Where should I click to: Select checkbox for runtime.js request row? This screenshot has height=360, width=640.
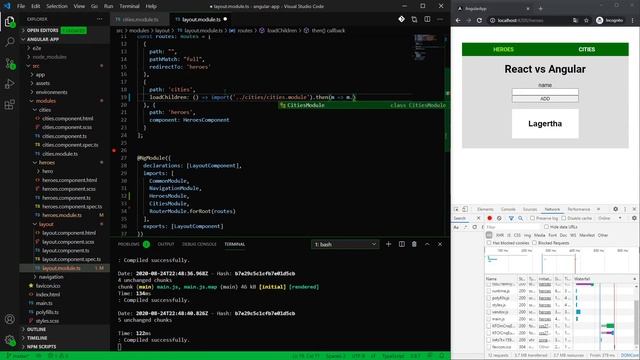click(489, 291)
